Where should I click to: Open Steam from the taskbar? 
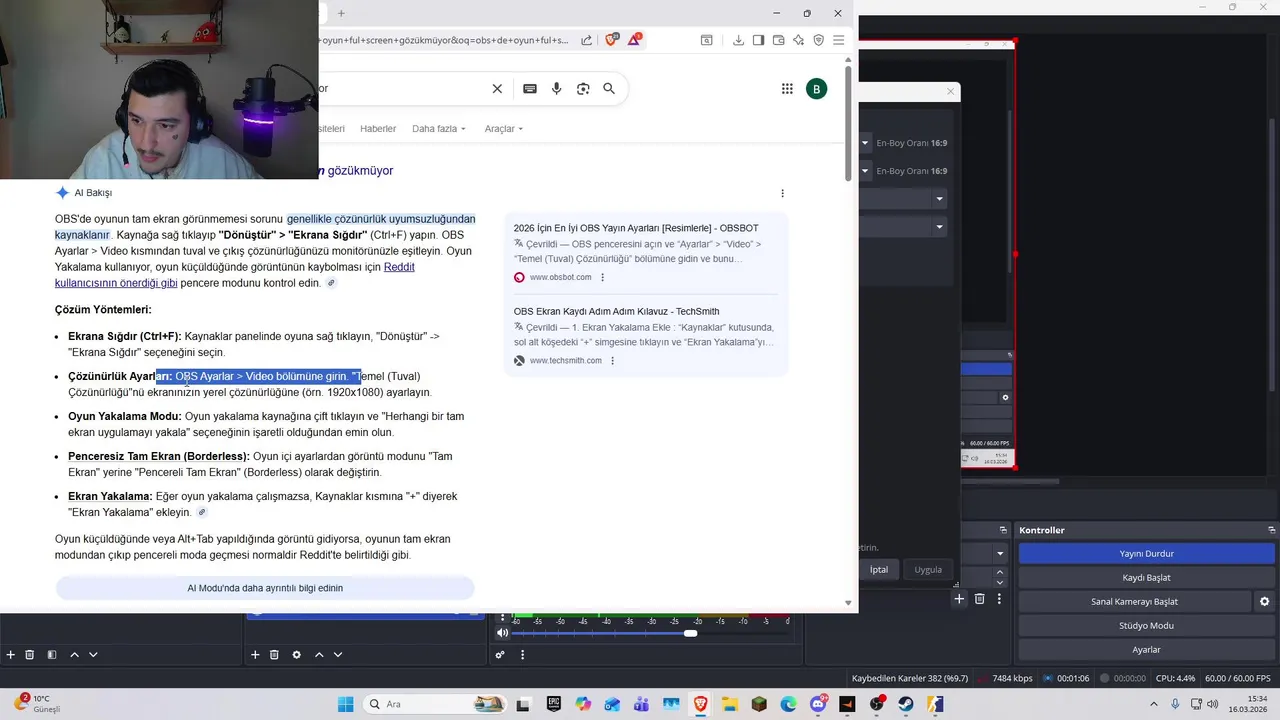(906, 704)
